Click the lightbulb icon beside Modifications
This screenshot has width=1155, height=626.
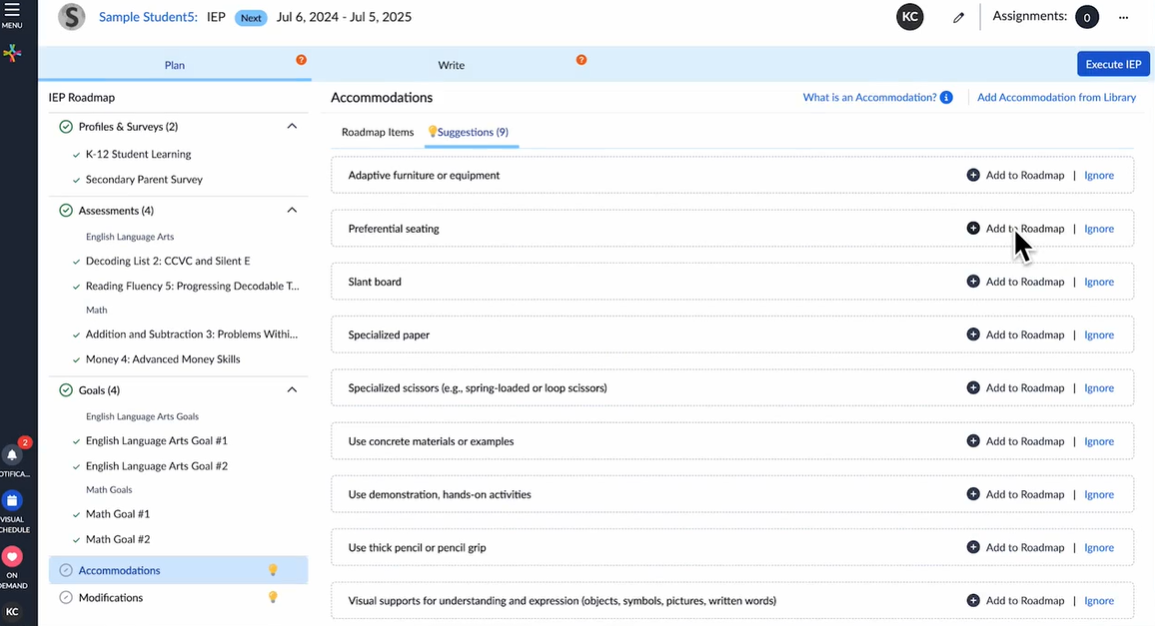(272, 597)
